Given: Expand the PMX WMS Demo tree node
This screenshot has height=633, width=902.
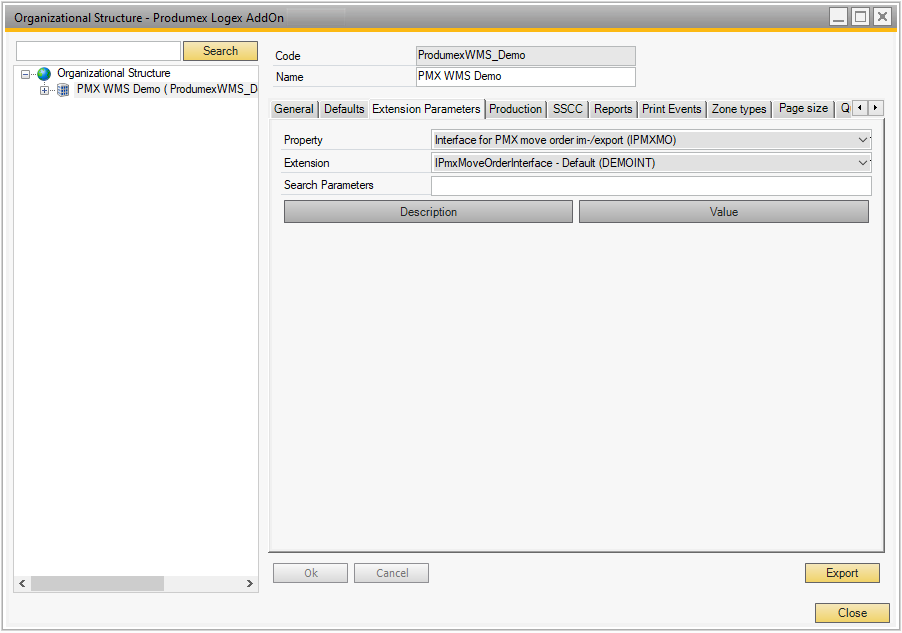Looking at the screenshot, I should [x=44, y=90].
